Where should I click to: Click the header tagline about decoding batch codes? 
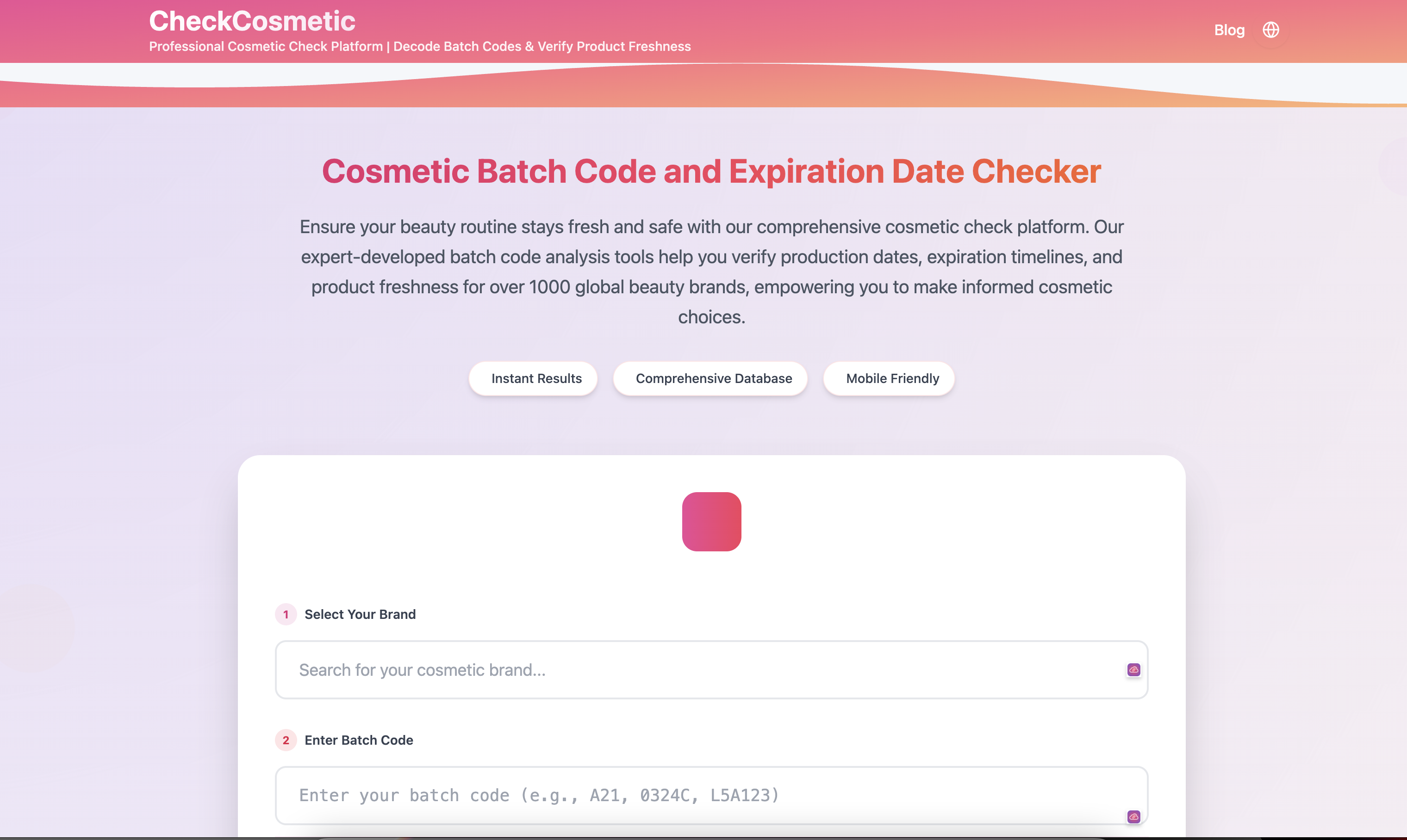(x=419, y=46)
